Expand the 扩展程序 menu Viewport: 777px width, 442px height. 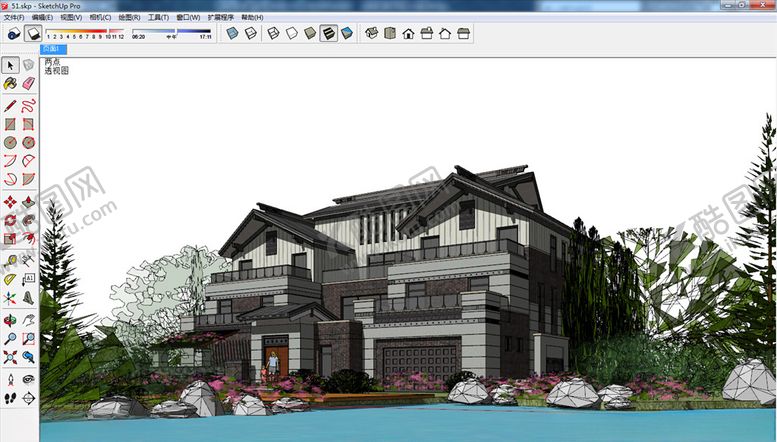[x=220, y=17]
